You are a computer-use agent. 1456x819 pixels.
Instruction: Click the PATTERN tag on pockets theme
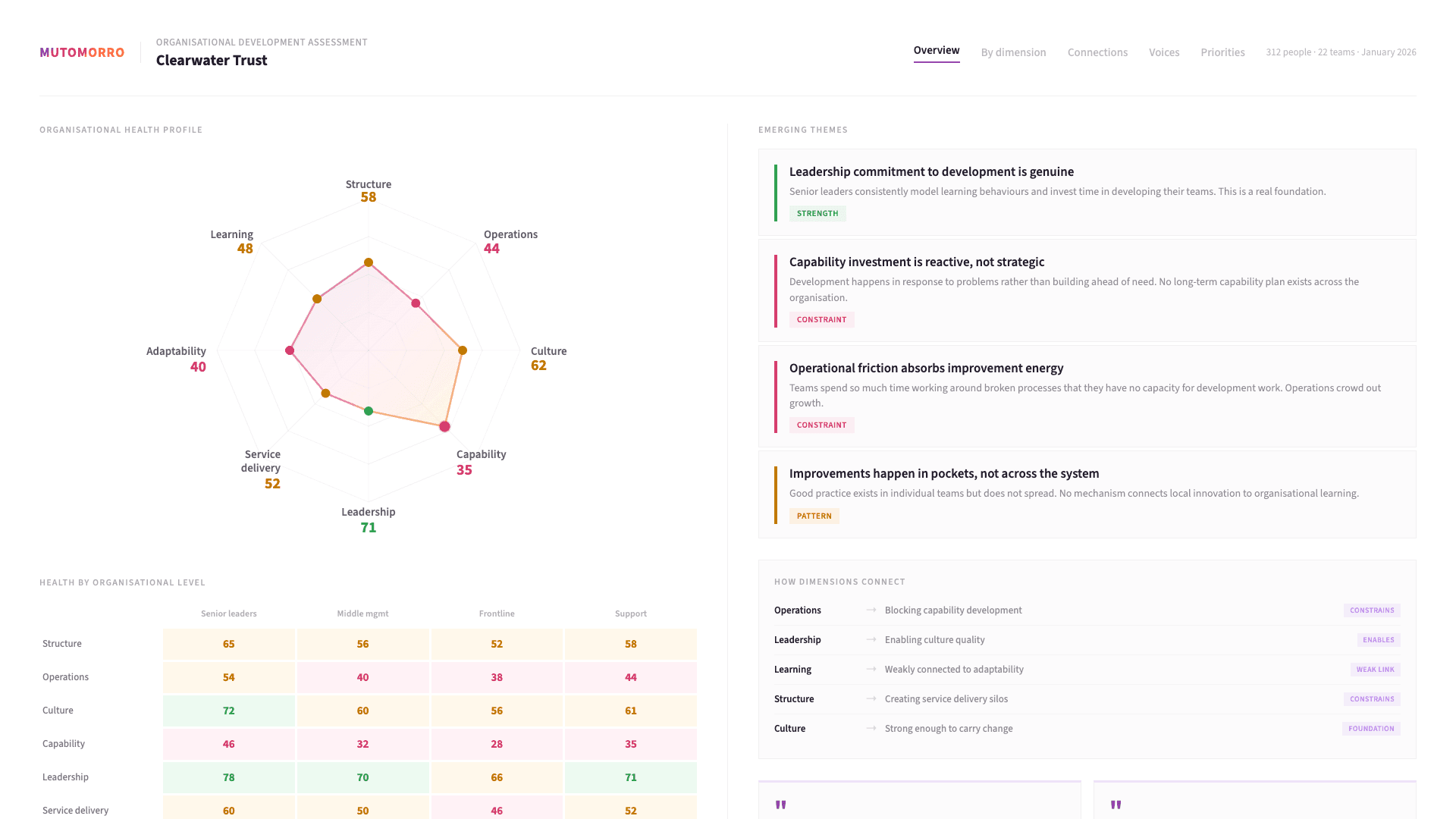click(814, 516)
